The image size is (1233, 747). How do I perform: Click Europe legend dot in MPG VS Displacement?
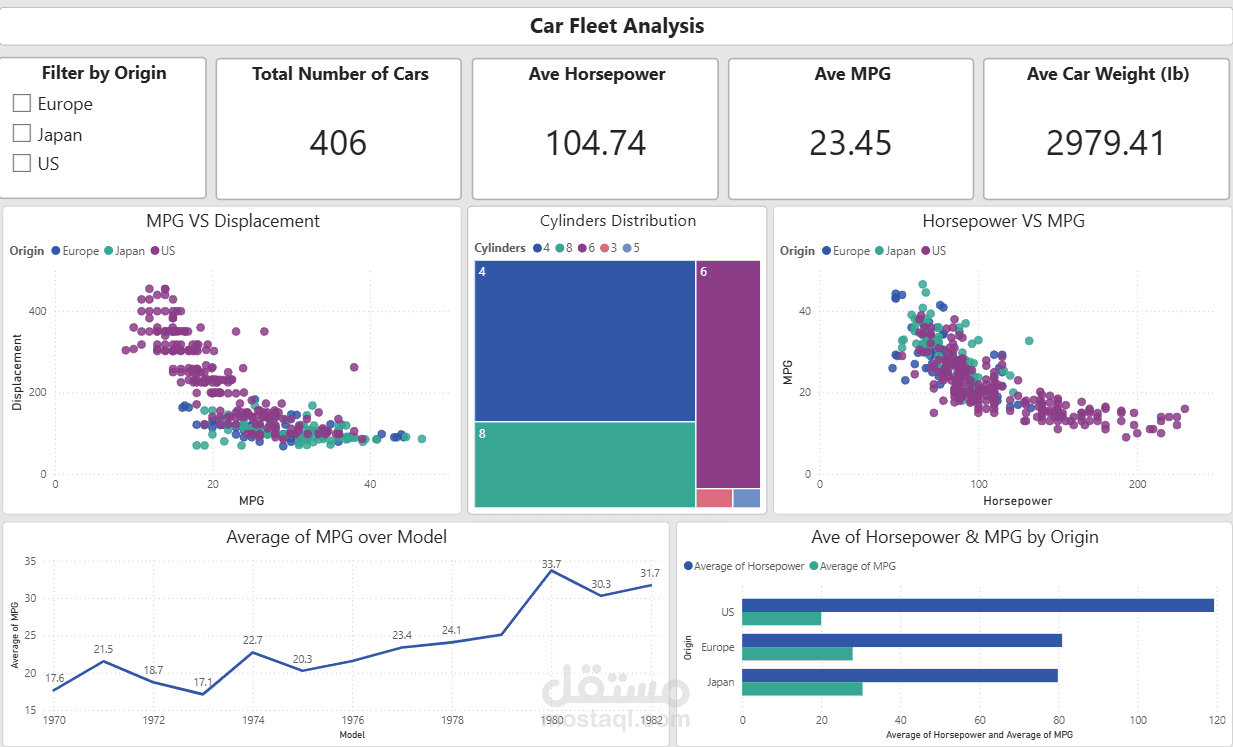pyautogui.click(x=56, y=251)
